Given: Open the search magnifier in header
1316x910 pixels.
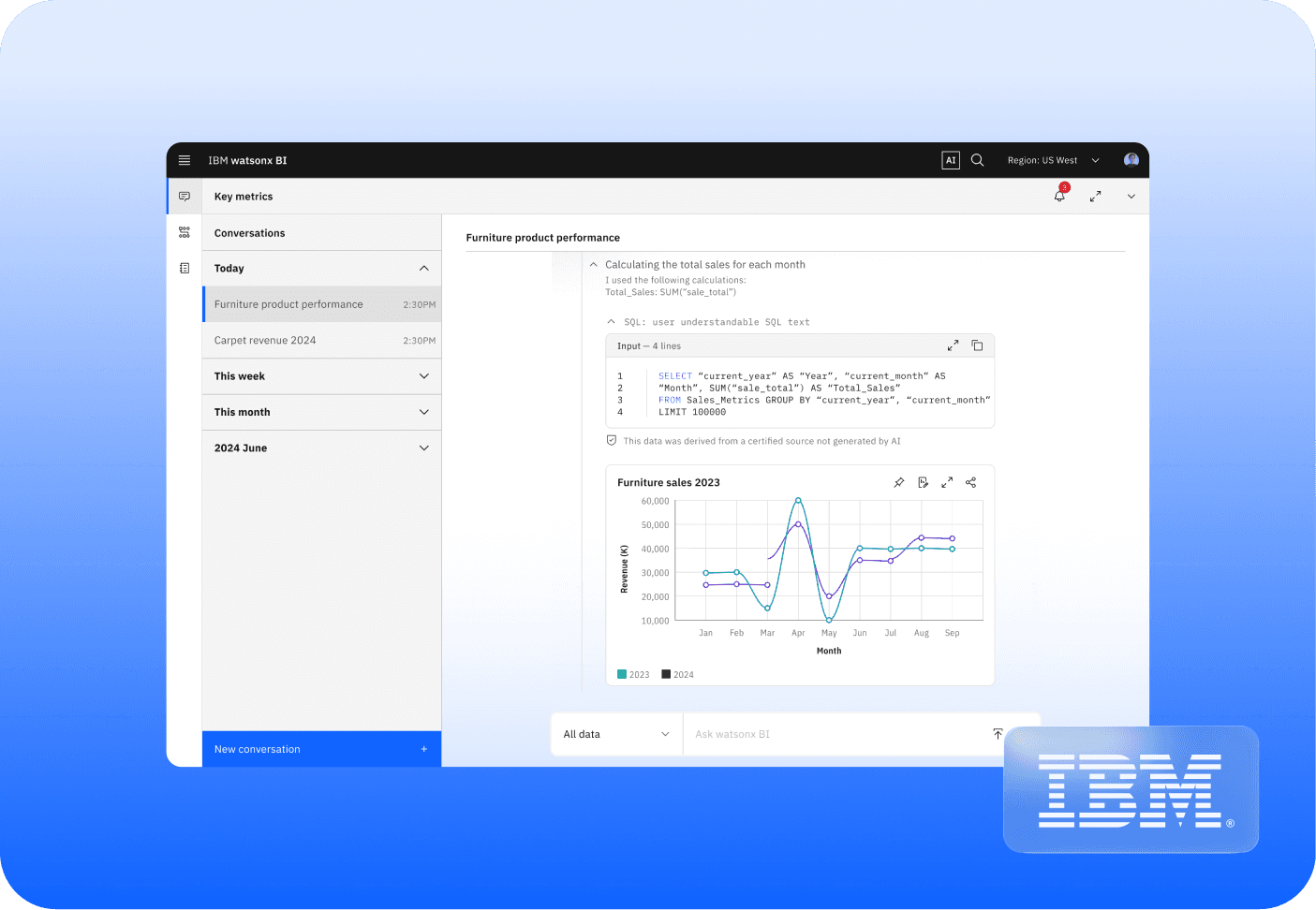Looking at the screenshot, I should click(x=977, y=160).
